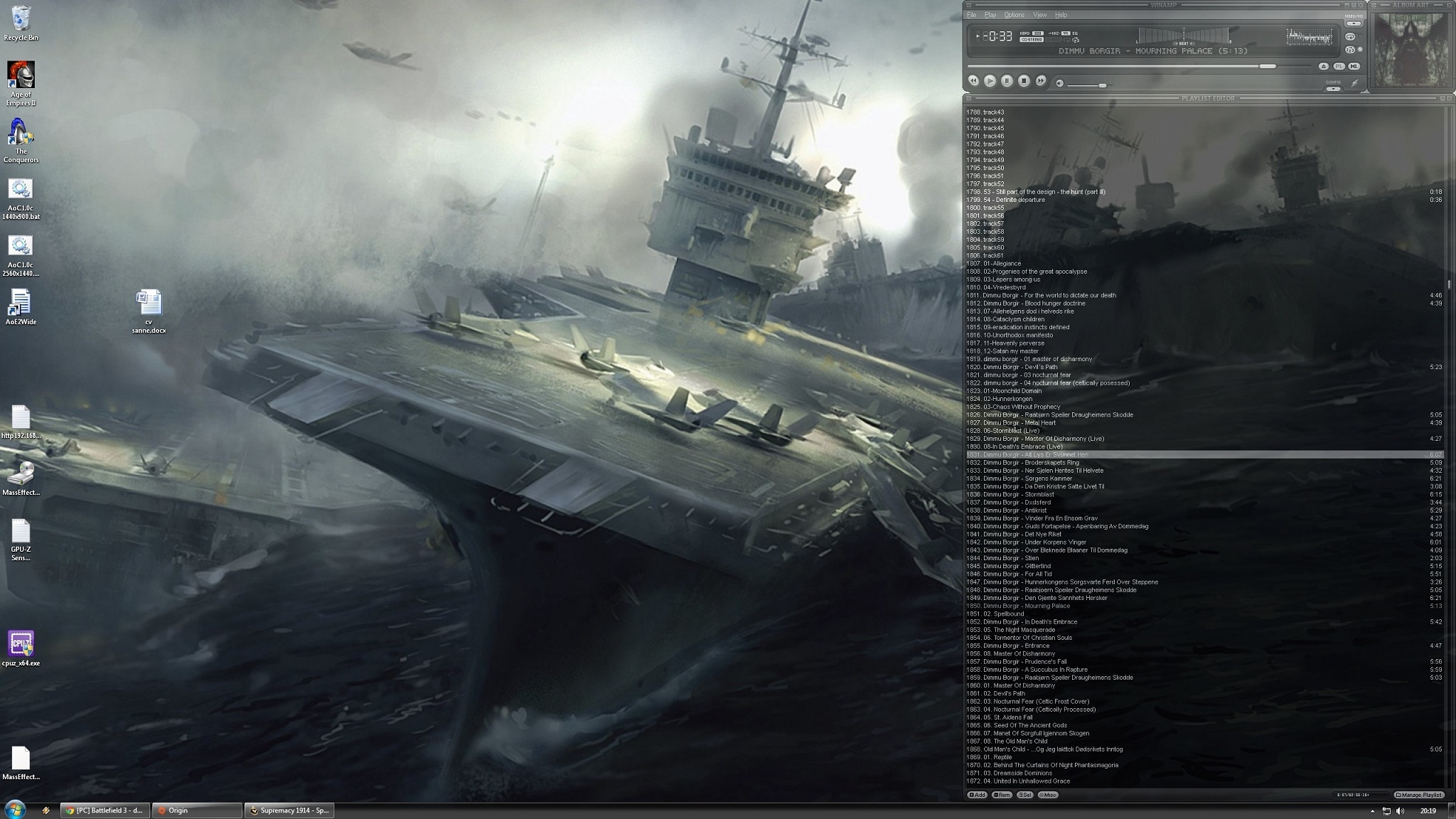Click the Add button in playlist editor
The height and width of the screenshot is (819, 1456).
(977, 795)
